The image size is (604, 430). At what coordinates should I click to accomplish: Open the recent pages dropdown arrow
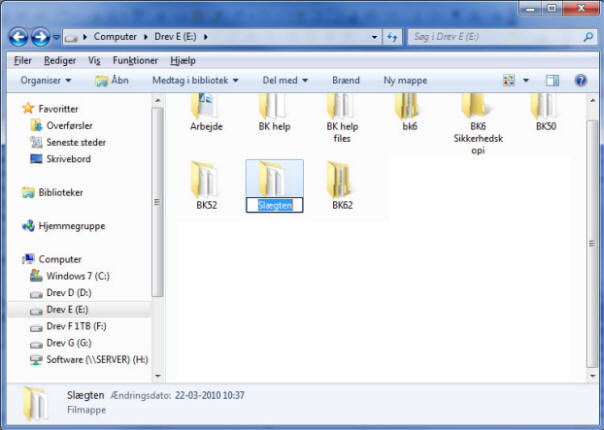(56, 37)
